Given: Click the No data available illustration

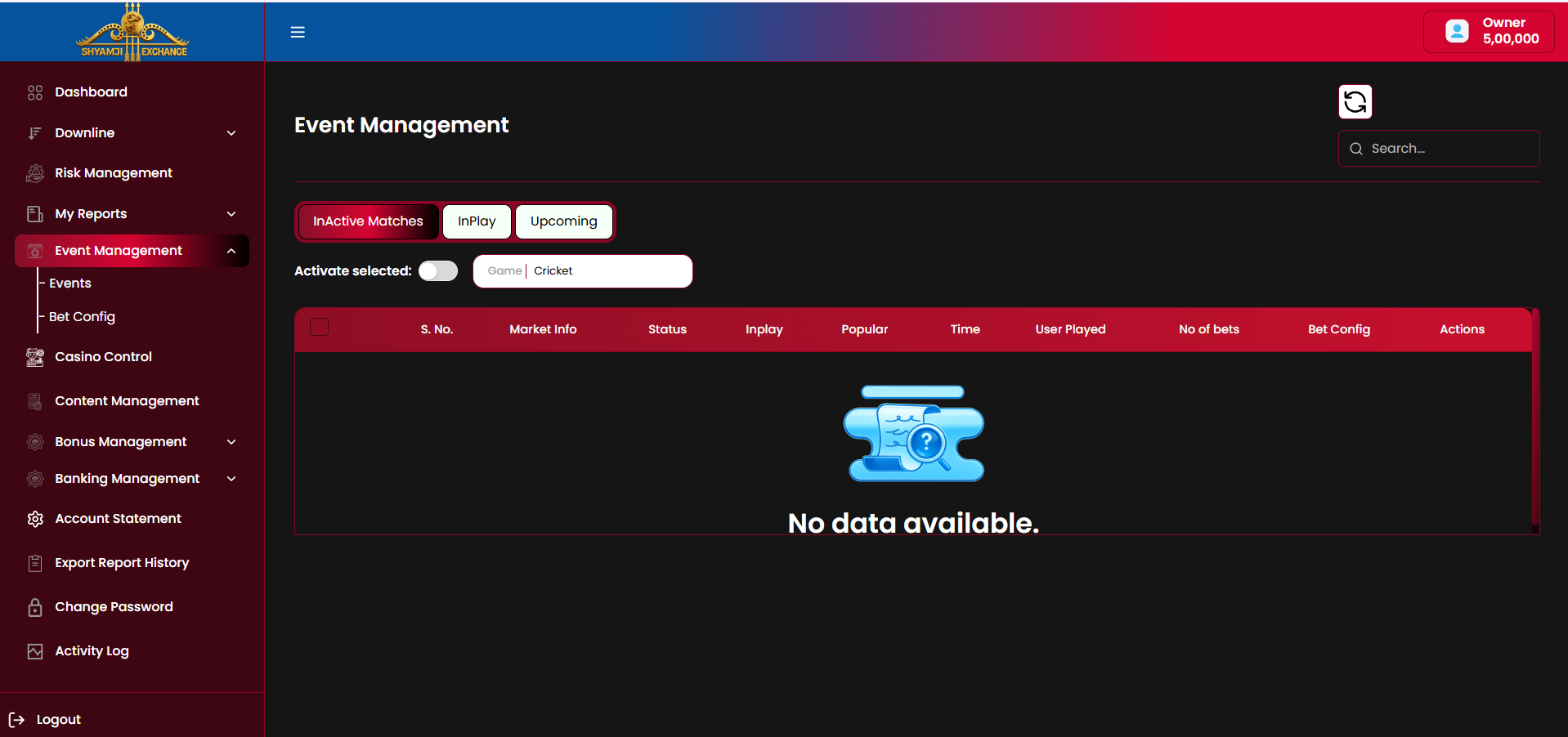Looking at the screenshot, I should [913, 434].
